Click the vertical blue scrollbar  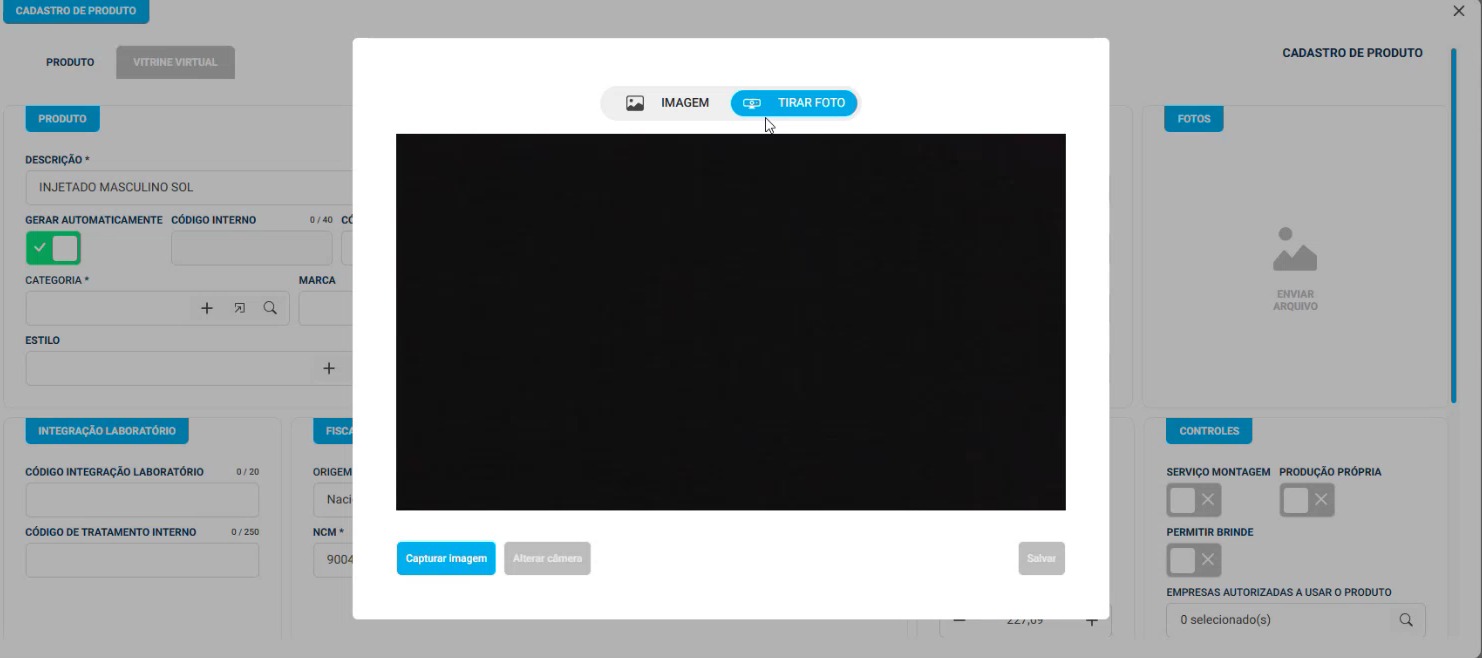tap(1453, 225)
